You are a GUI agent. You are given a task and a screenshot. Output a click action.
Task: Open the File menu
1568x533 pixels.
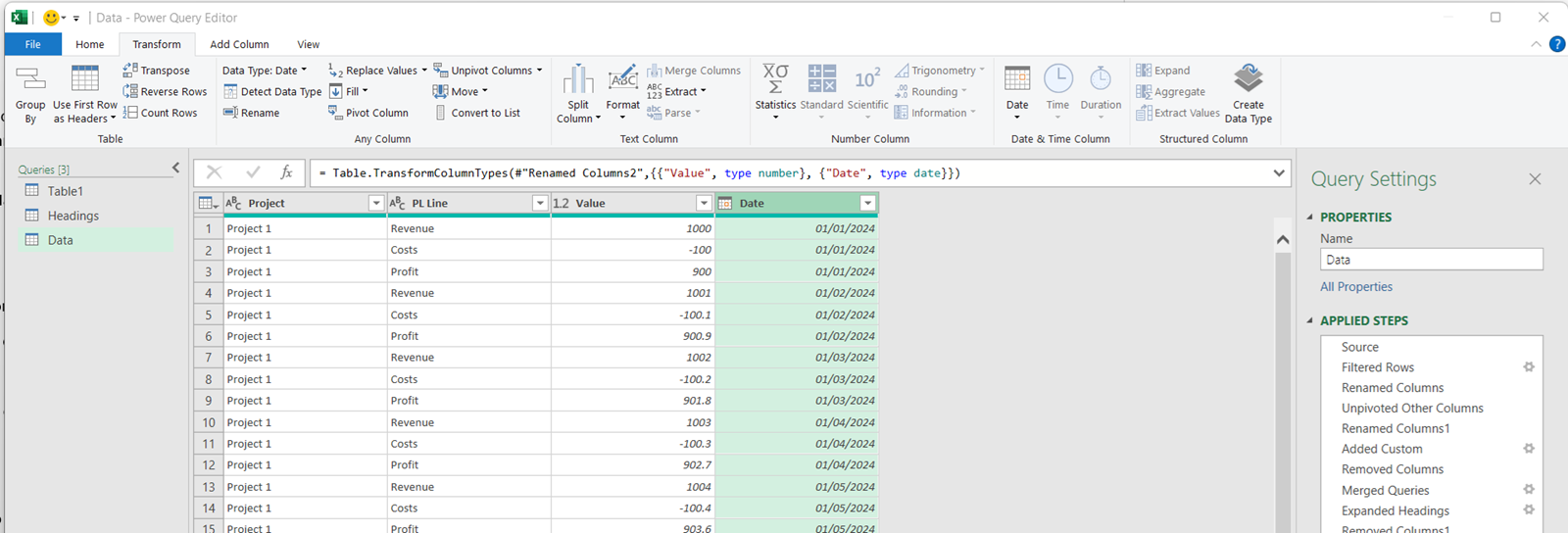[32, 44]
